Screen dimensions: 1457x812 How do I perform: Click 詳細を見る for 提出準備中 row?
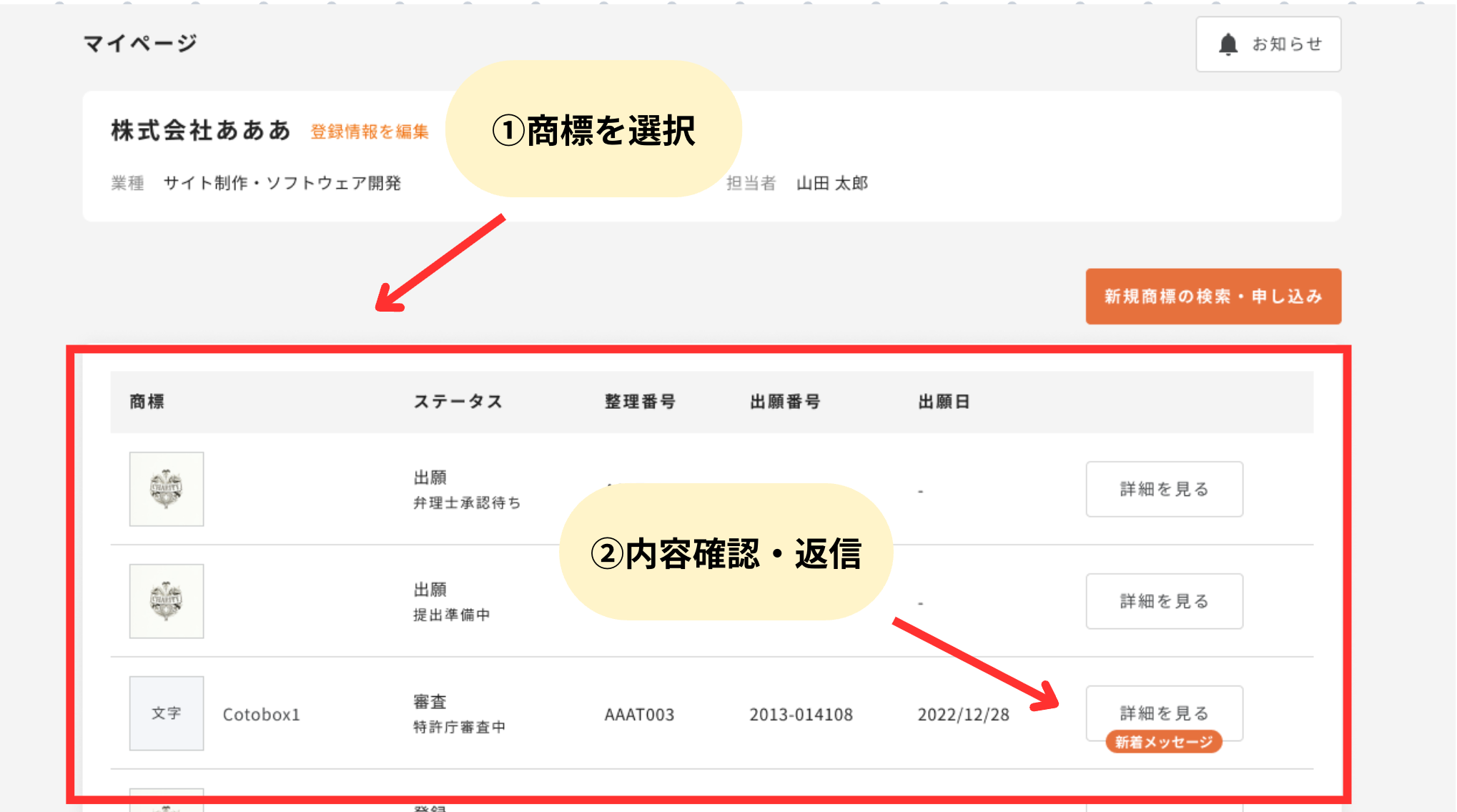tap(1164, 601)
